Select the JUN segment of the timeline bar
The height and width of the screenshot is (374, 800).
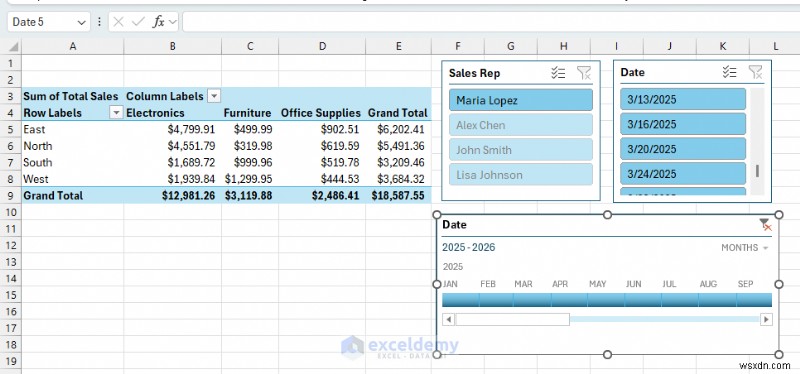tap(642, 300)
